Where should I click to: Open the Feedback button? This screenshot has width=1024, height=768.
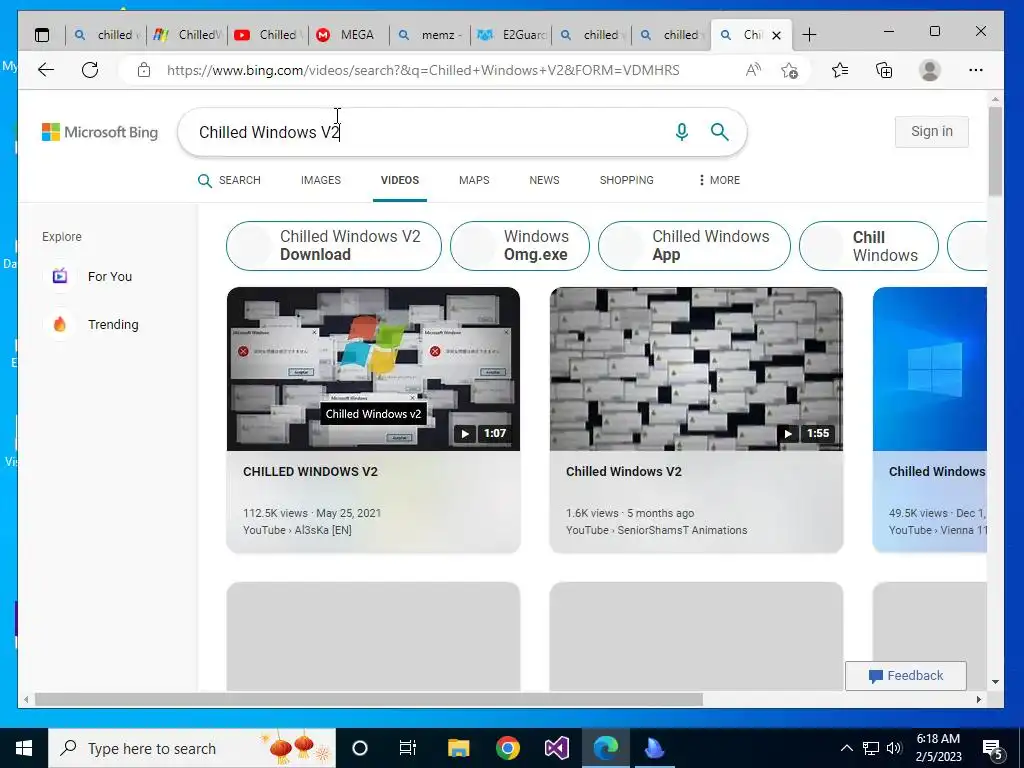click(906, 676)
